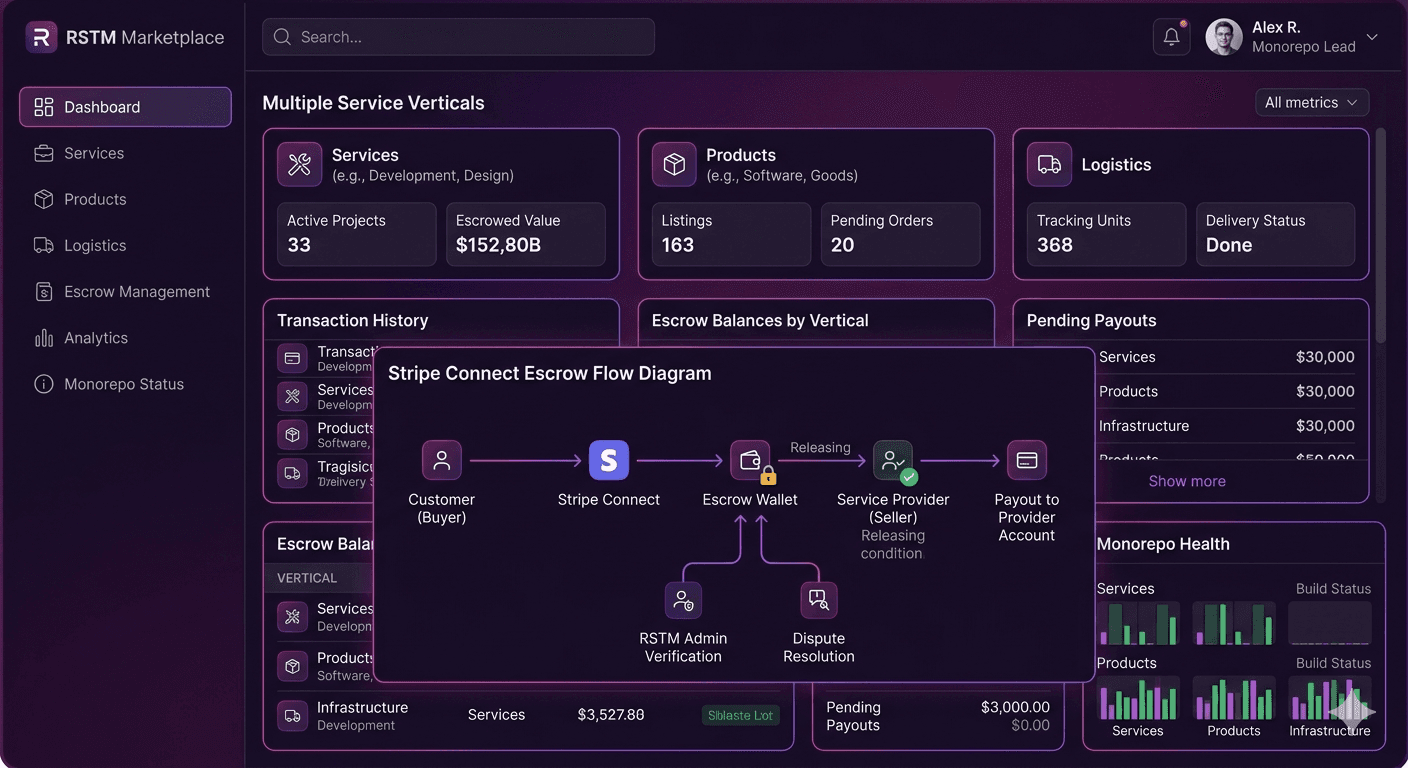Click the Products cube sidebar icon
The width and height of the screenshot is (1408, 768).
click(43, 199)
